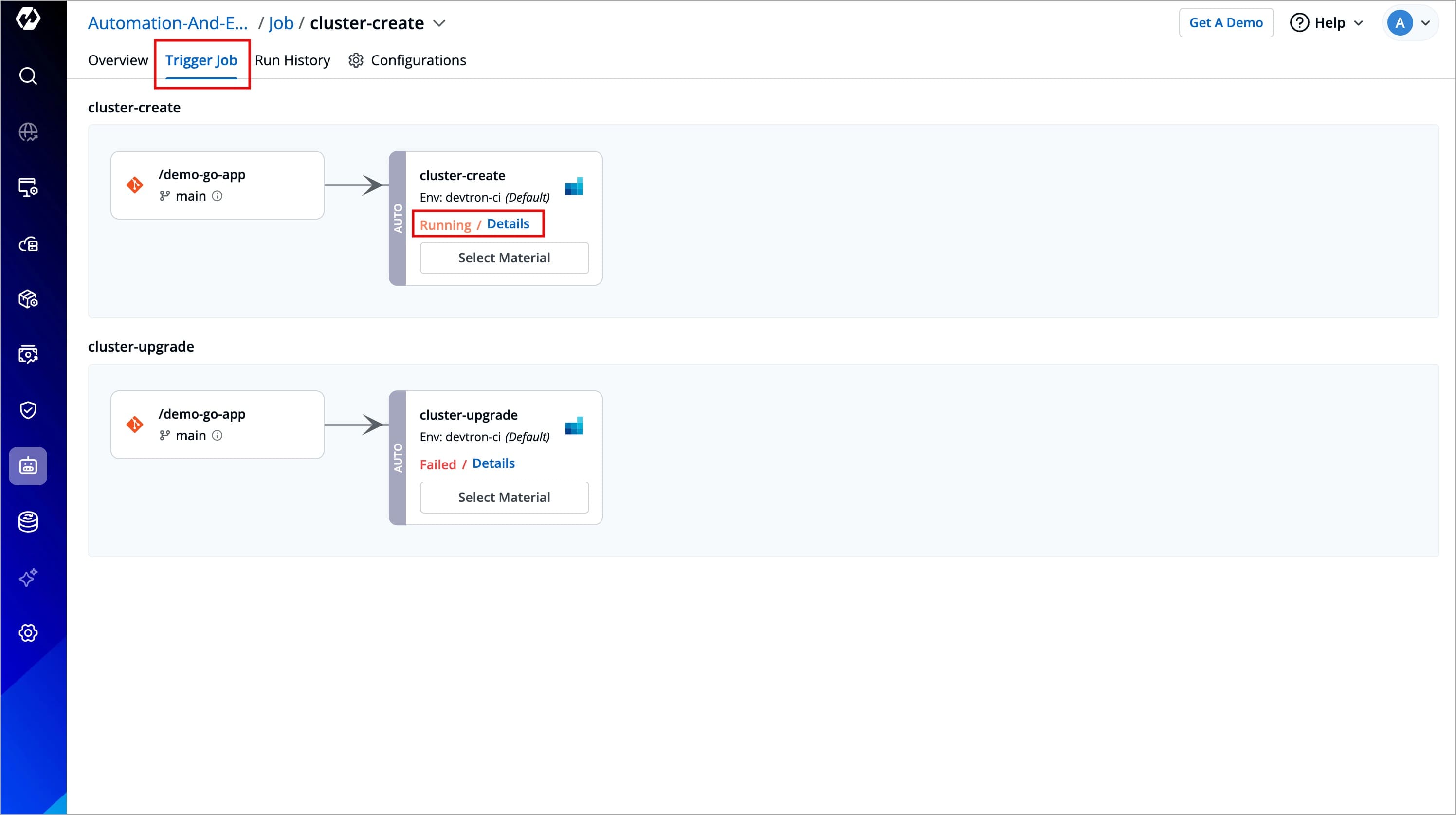Click info icon next to cluster-create main branch

(x=217, y=196)
